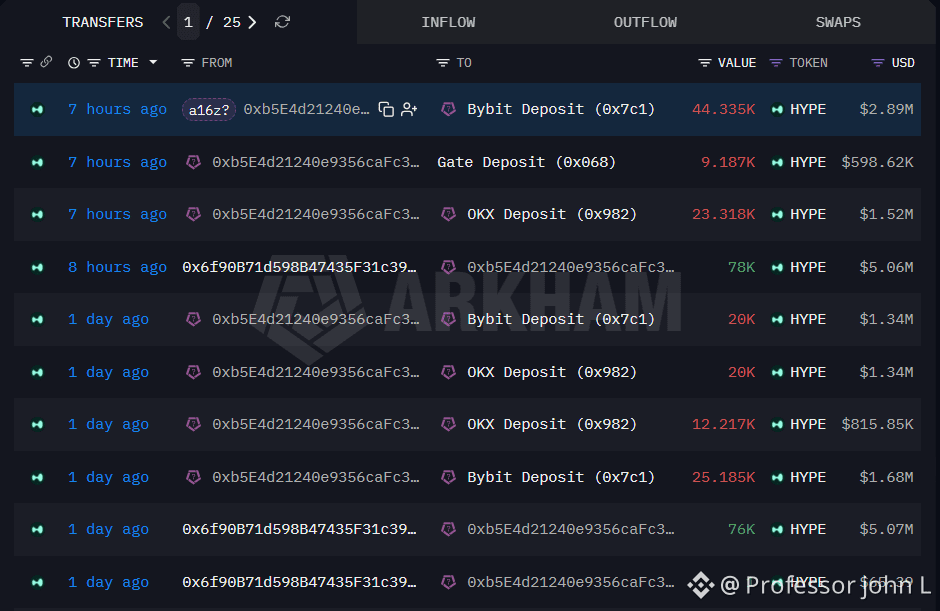Click the 44.335K value

724,109
